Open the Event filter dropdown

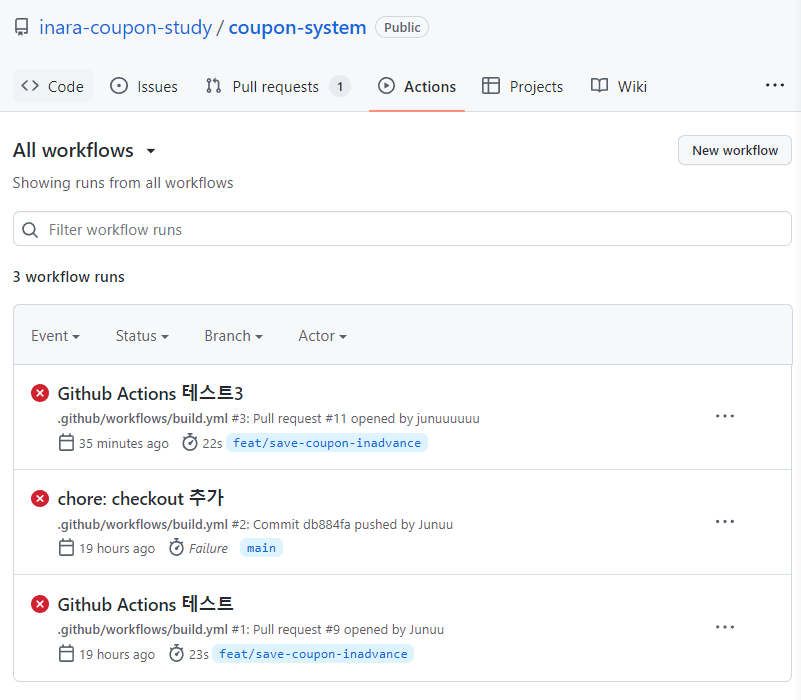(x=55, y=336)
